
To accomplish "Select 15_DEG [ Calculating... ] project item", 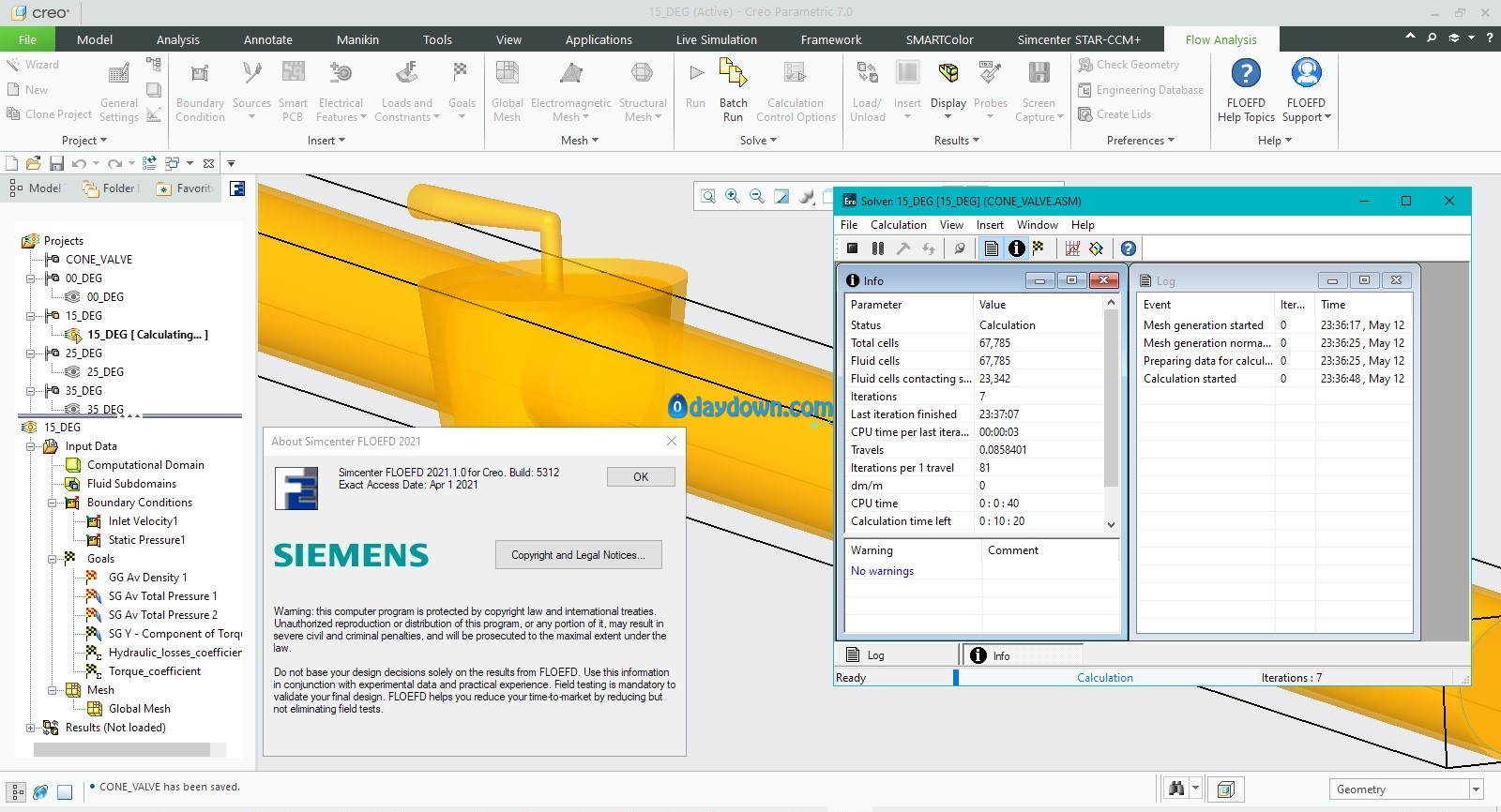I will tap(147, 335).
